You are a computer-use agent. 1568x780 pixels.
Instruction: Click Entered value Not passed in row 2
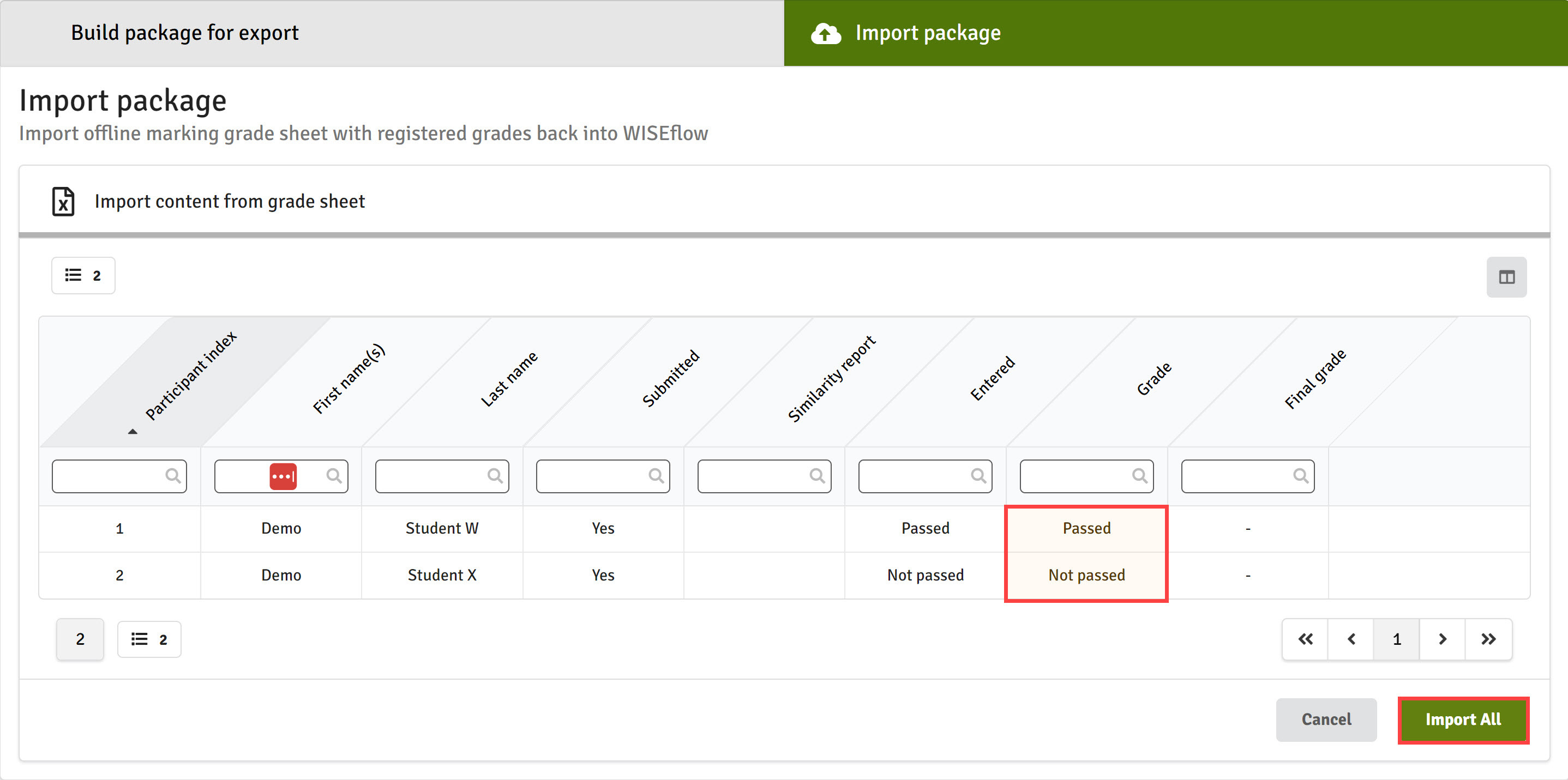click(925, 575)
